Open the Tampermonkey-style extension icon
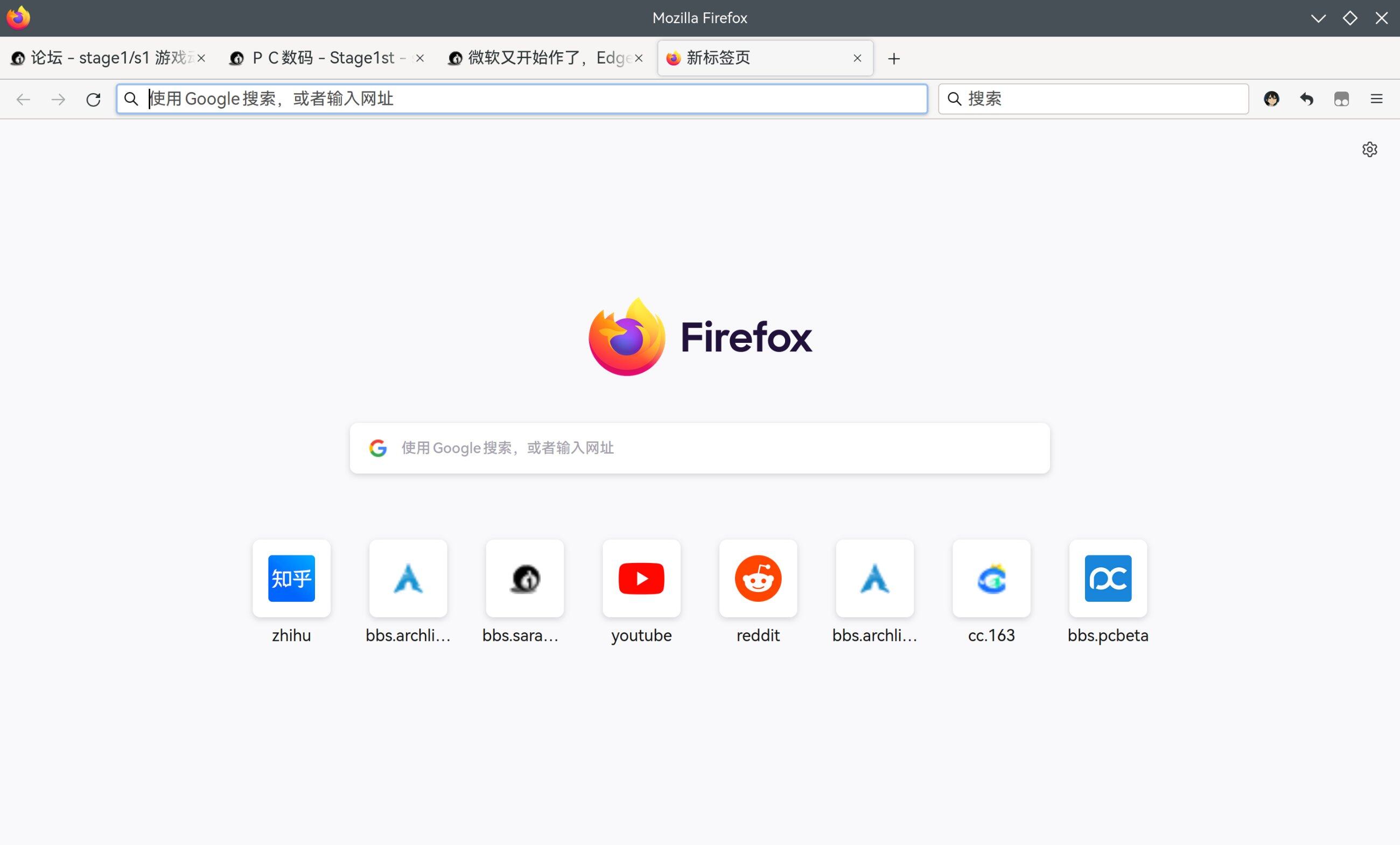 pyautogui.click(x=1341, y=99)
